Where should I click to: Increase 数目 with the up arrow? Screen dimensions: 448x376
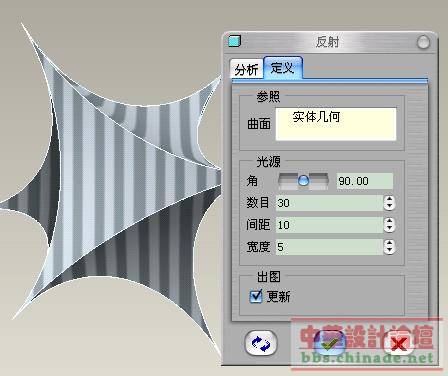389,199
